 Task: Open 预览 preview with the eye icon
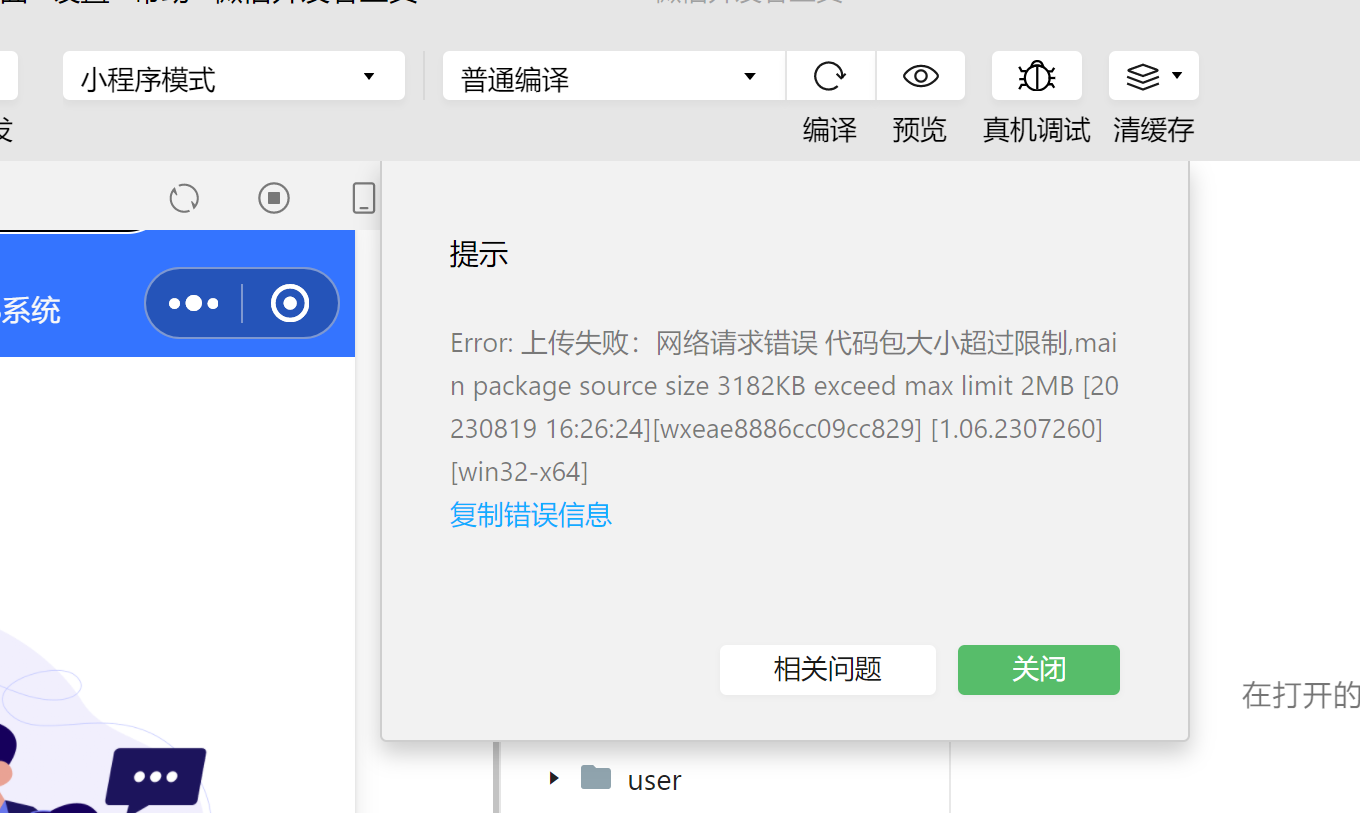[x=919, y=76]
